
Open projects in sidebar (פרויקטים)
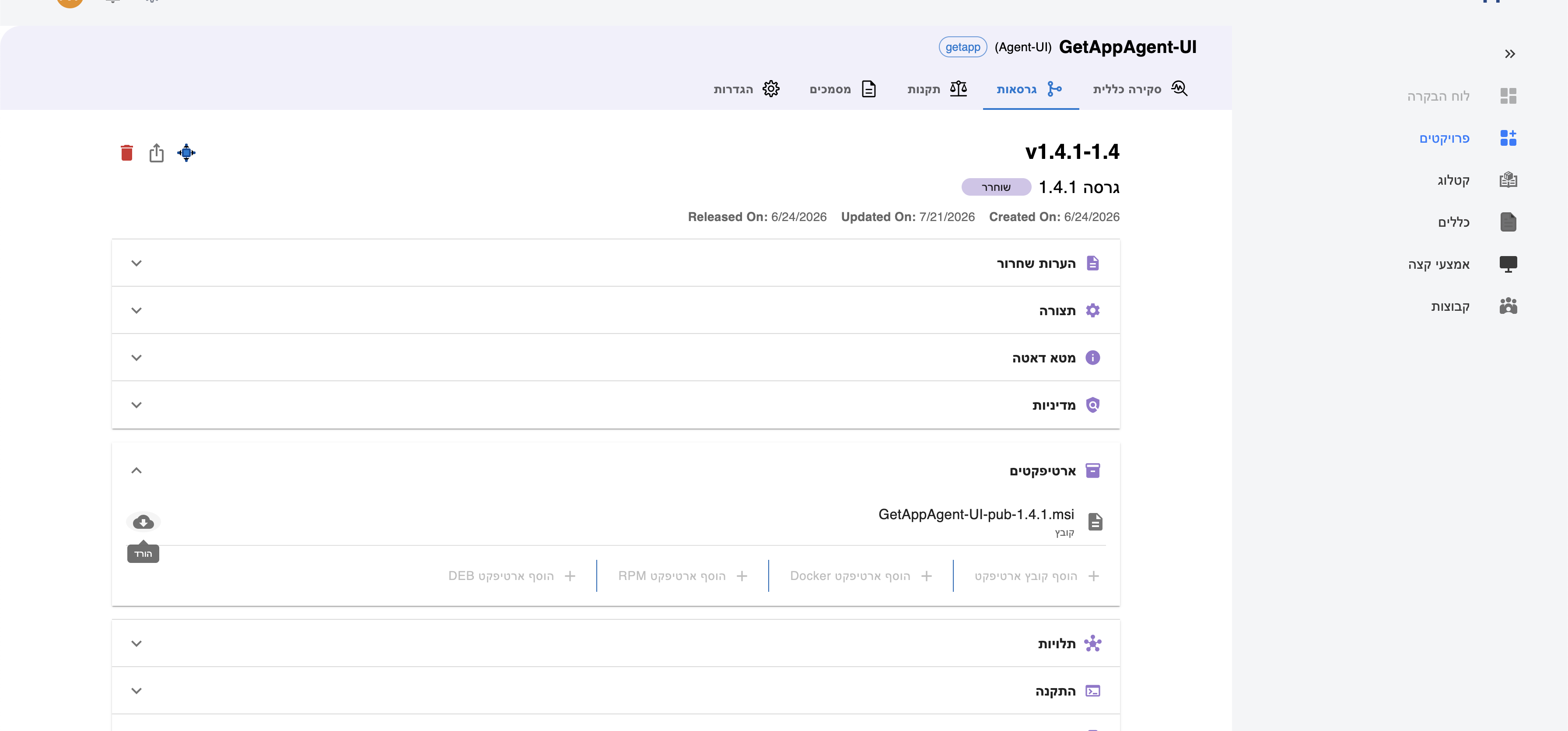coord(1444,138)
